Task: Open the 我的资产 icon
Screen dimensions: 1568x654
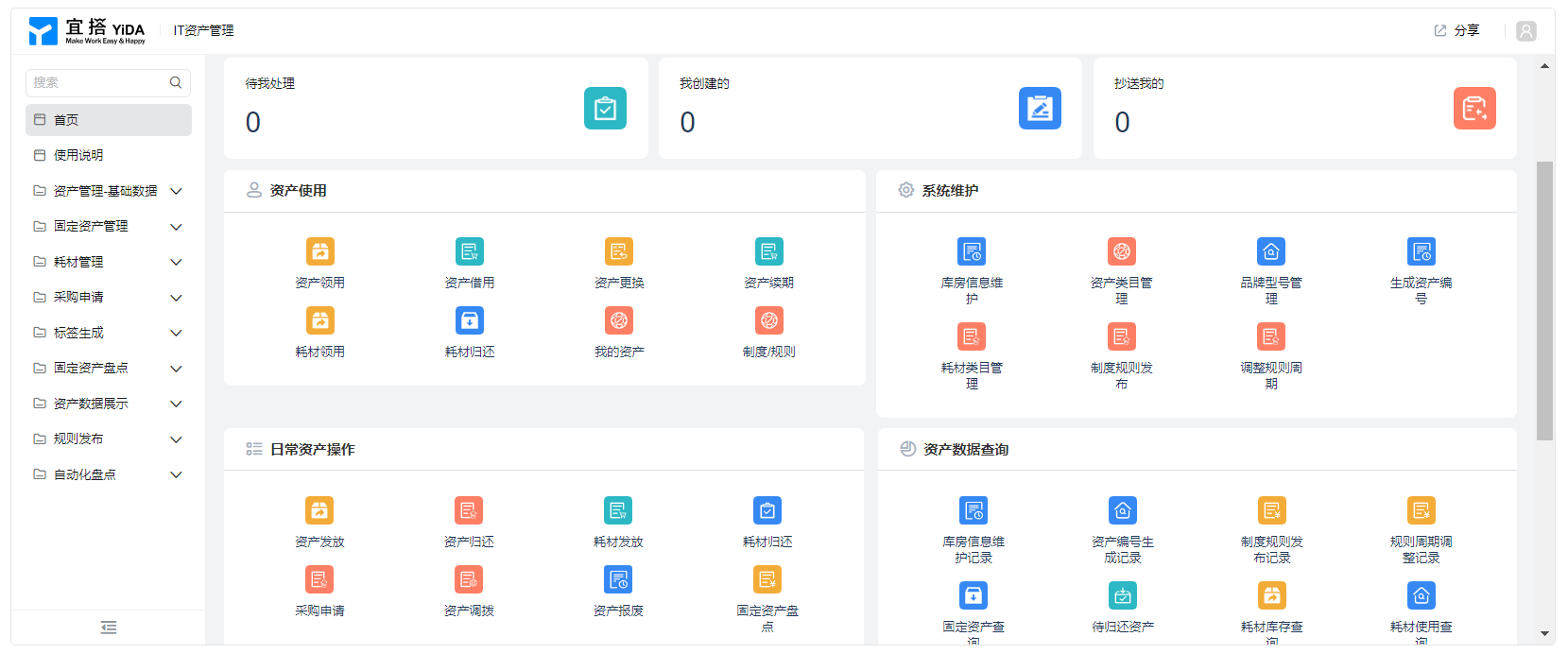Action: click(x=619, y=320)
